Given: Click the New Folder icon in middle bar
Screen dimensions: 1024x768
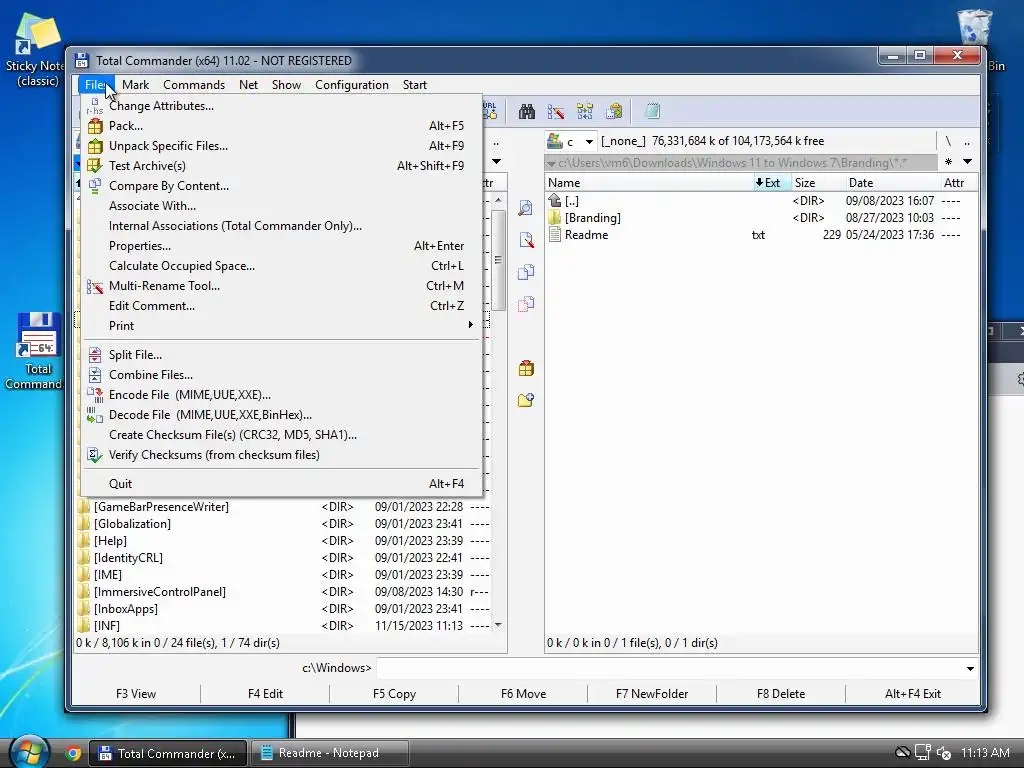Looking at the screenshot, I should 526,400.
